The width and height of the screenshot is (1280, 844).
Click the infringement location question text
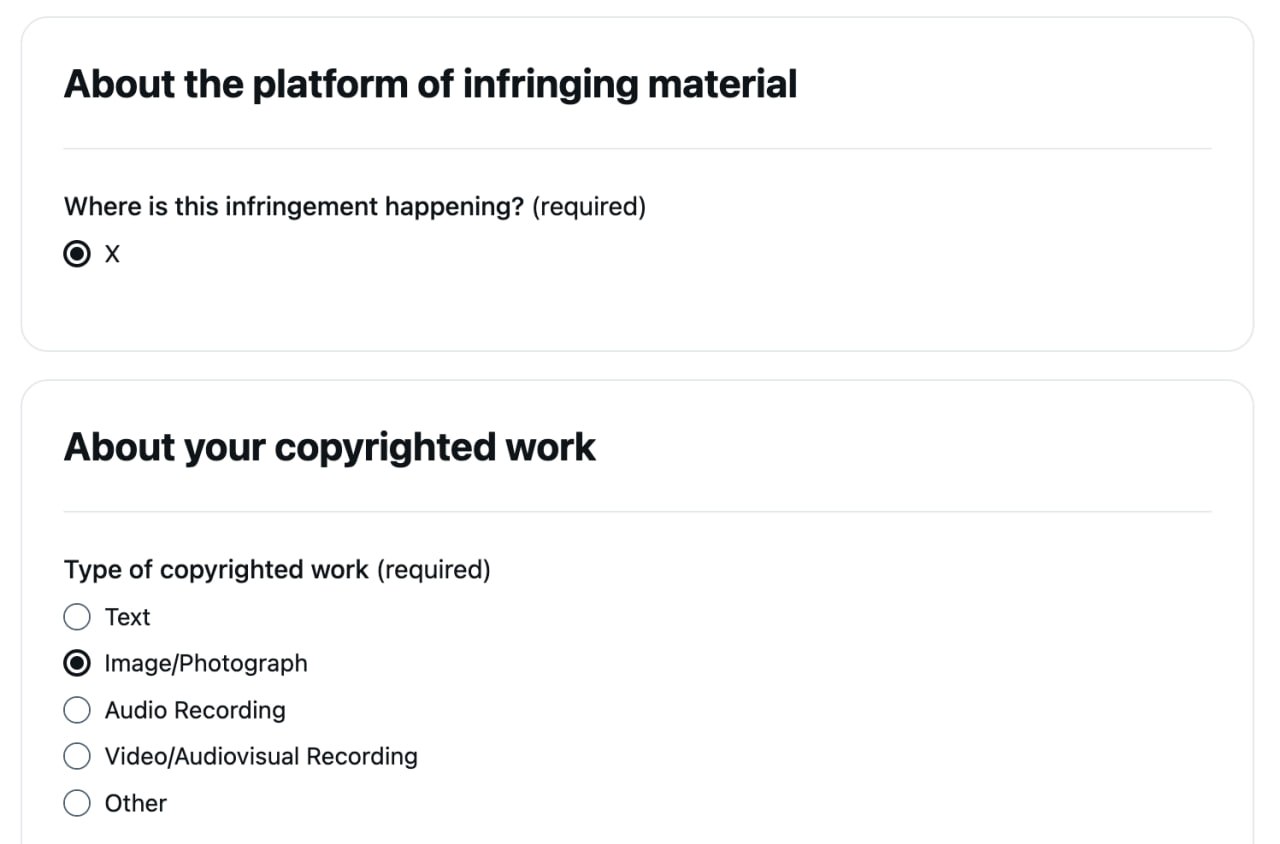[x=295, y=207]
